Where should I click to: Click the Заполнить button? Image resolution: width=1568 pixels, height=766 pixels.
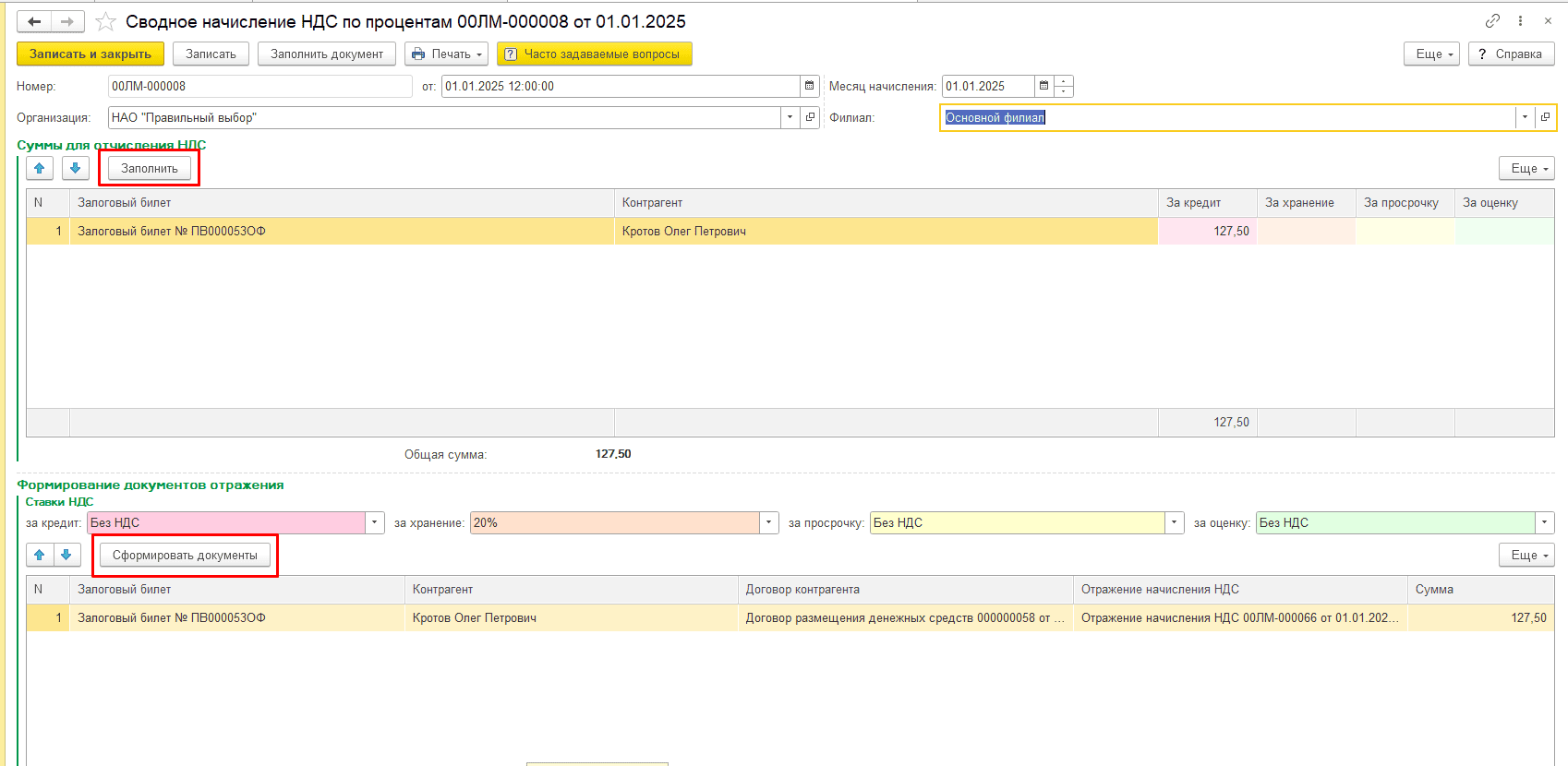pyautogui.click(x=150, y=168)
